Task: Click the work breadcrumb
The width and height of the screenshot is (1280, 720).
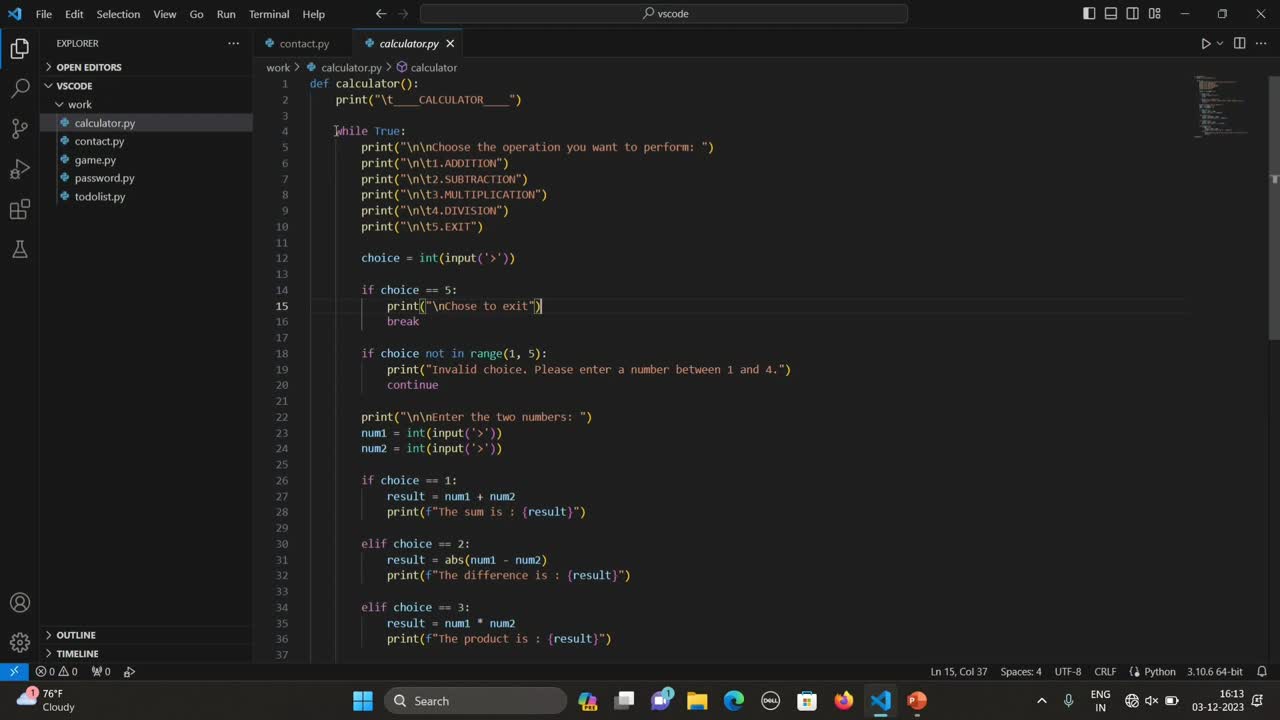Action: 278,68
